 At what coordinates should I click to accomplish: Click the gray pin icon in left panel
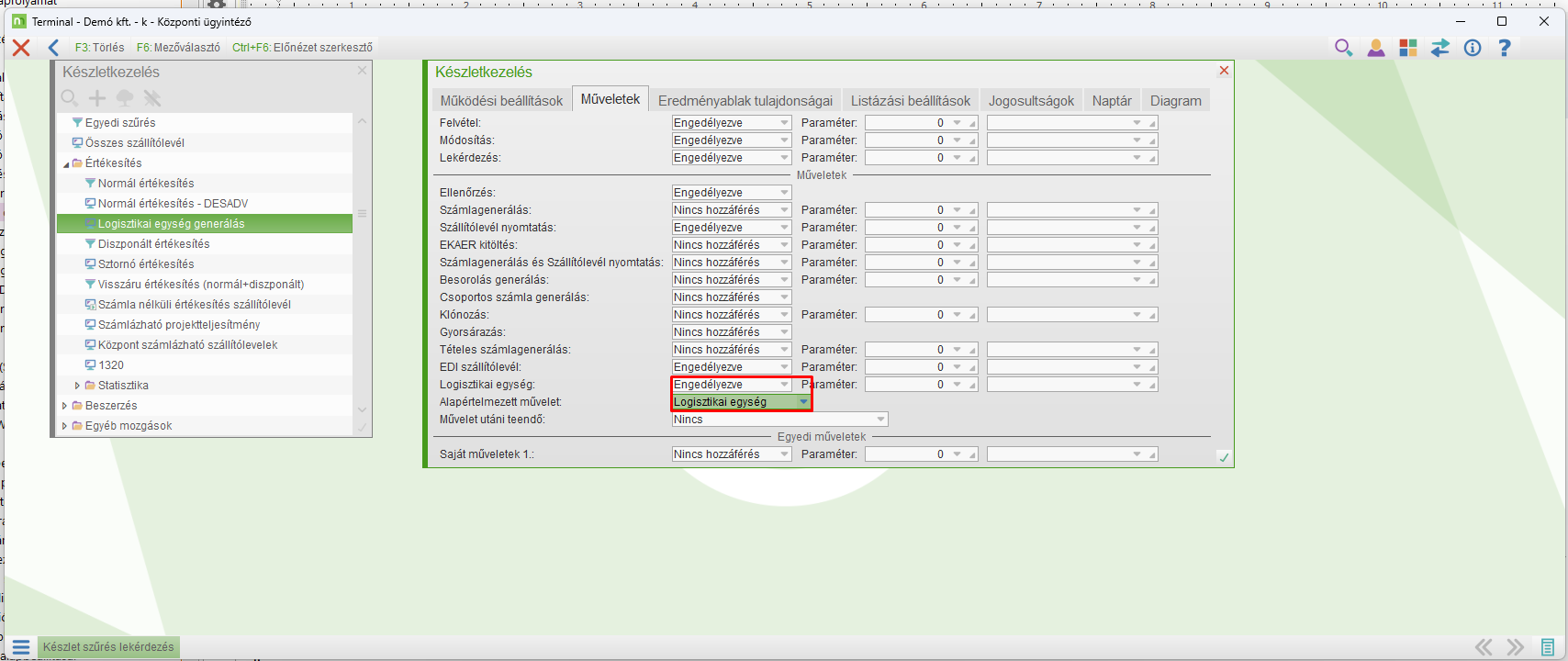152,97
